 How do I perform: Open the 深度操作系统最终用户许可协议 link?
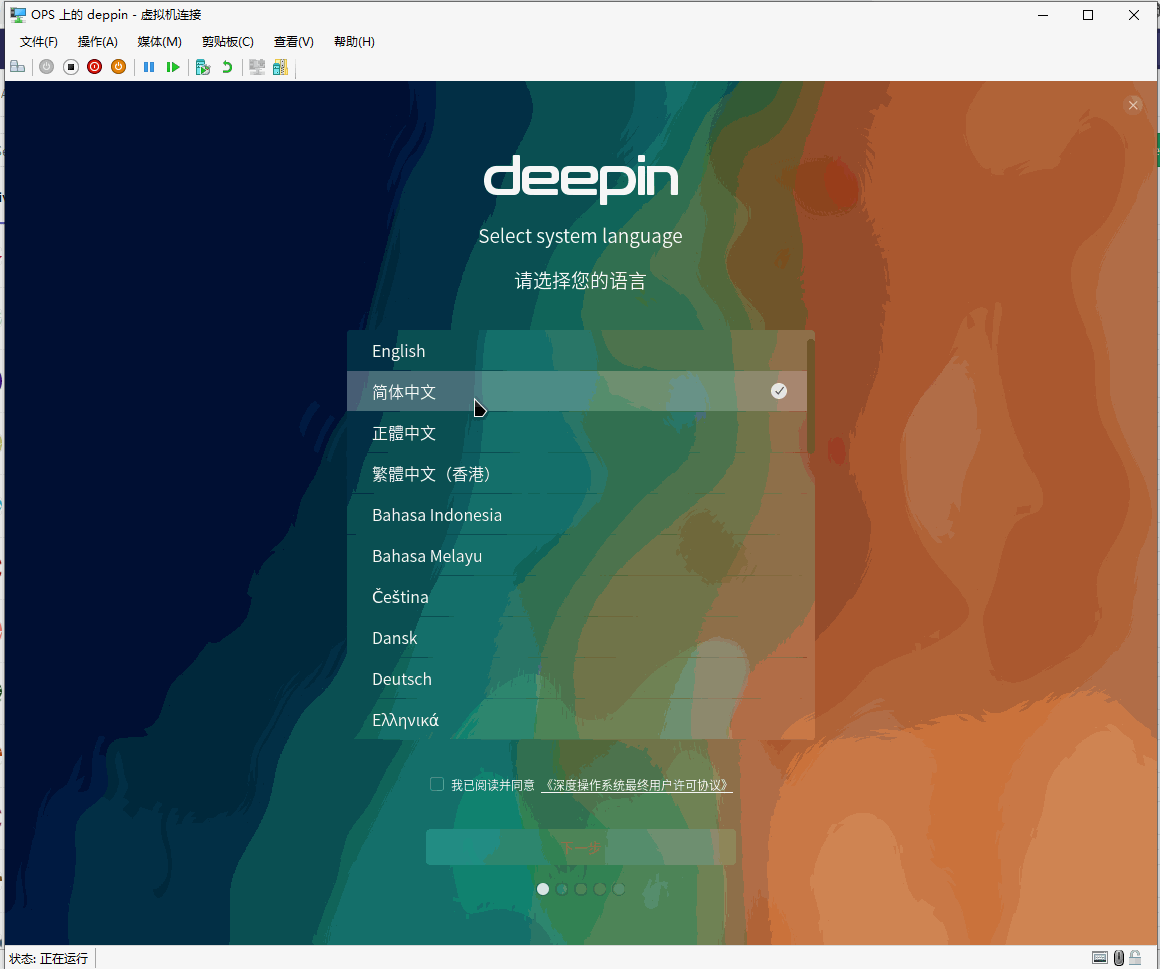(637, 785)
